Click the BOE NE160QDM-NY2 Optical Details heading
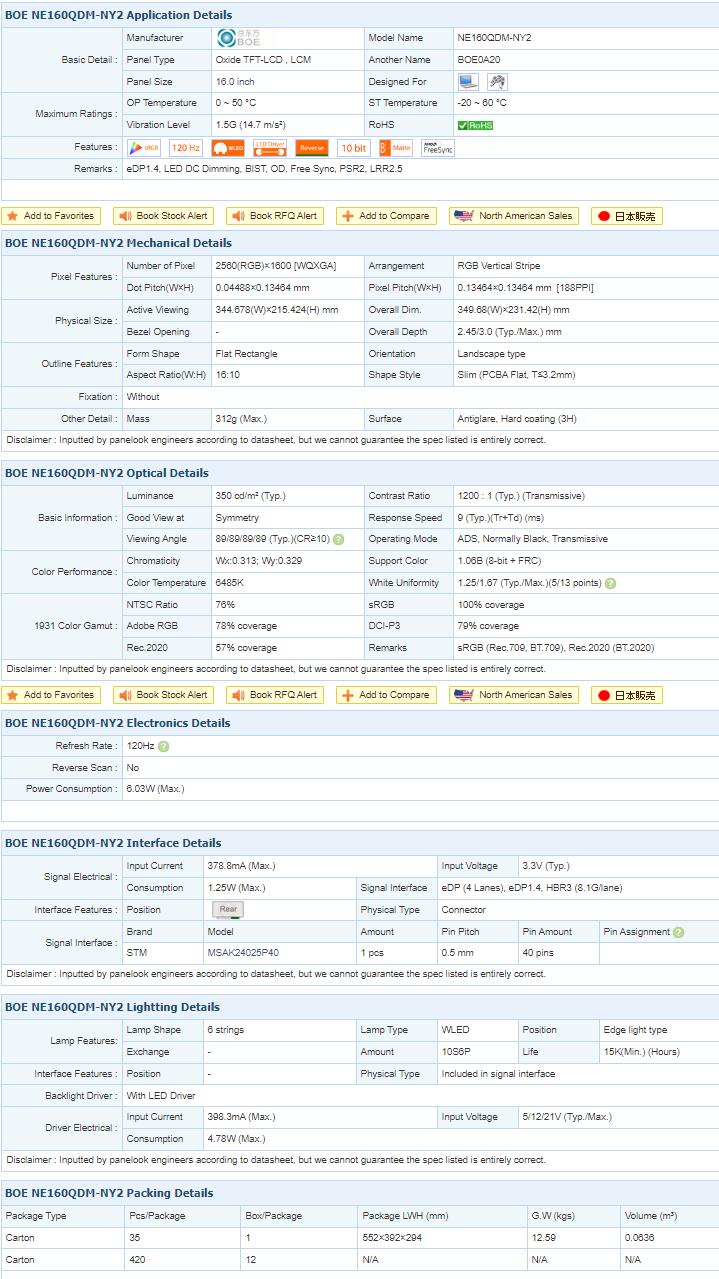Viewport: 719px width, 1279px height. click(x=107, y=473)
